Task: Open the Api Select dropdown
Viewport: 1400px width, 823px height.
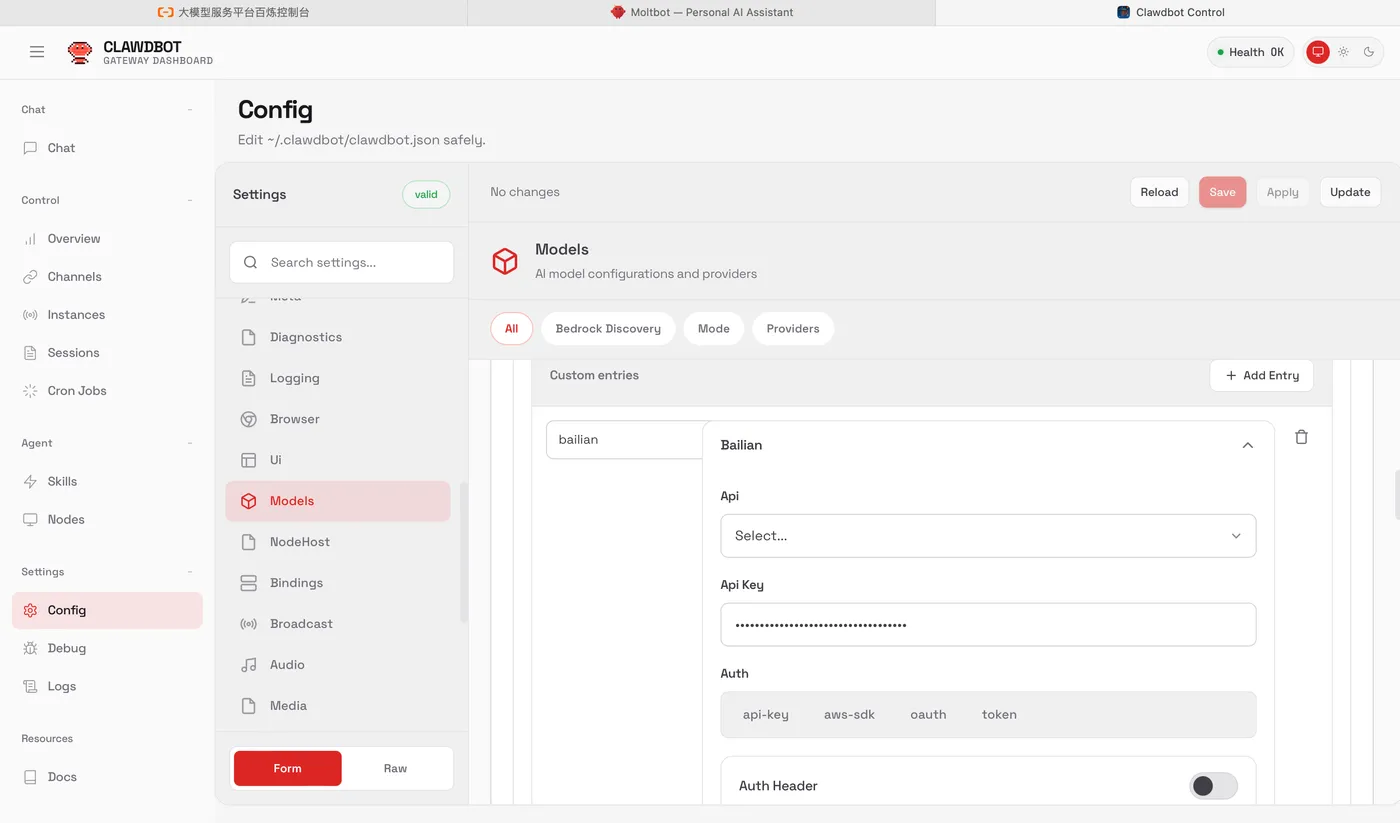Action: click(987, 536)
